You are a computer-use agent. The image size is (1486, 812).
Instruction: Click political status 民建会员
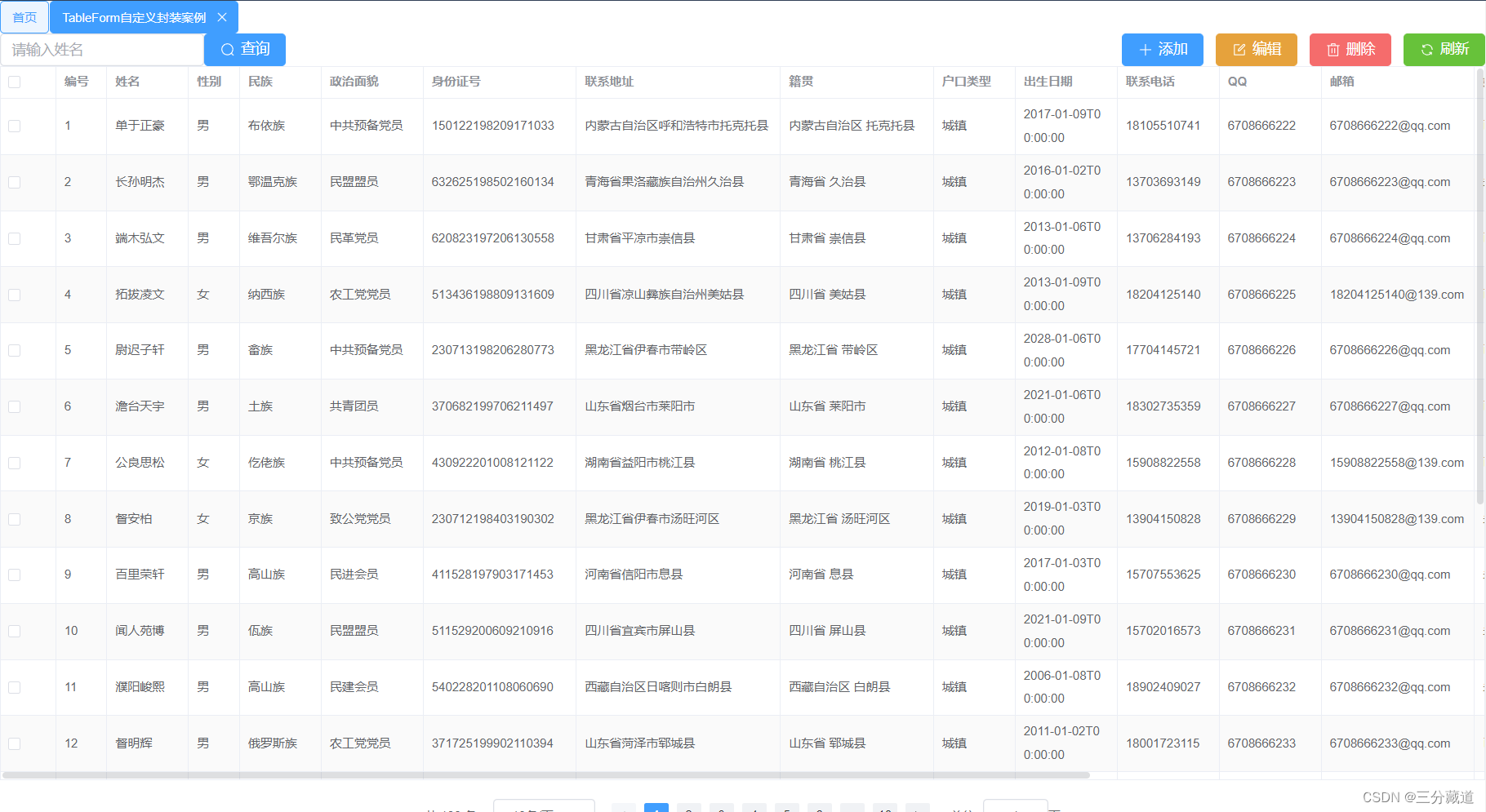click(x=354, y=687)
